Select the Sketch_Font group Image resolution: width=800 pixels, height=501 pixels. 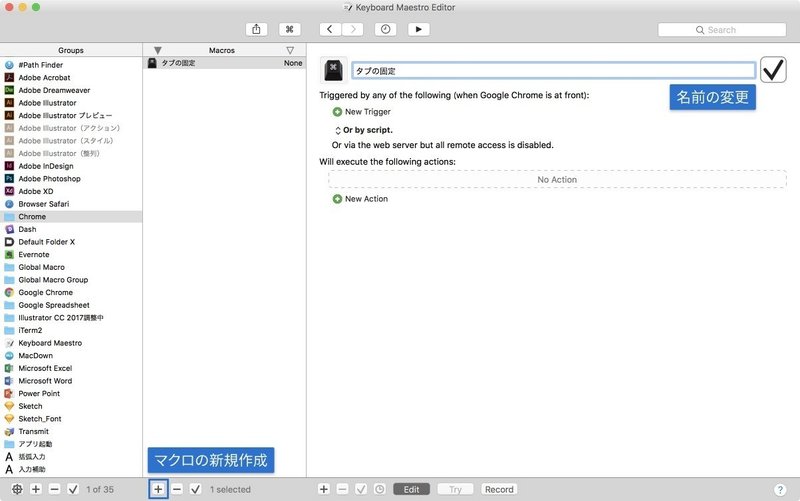[71, 419]
